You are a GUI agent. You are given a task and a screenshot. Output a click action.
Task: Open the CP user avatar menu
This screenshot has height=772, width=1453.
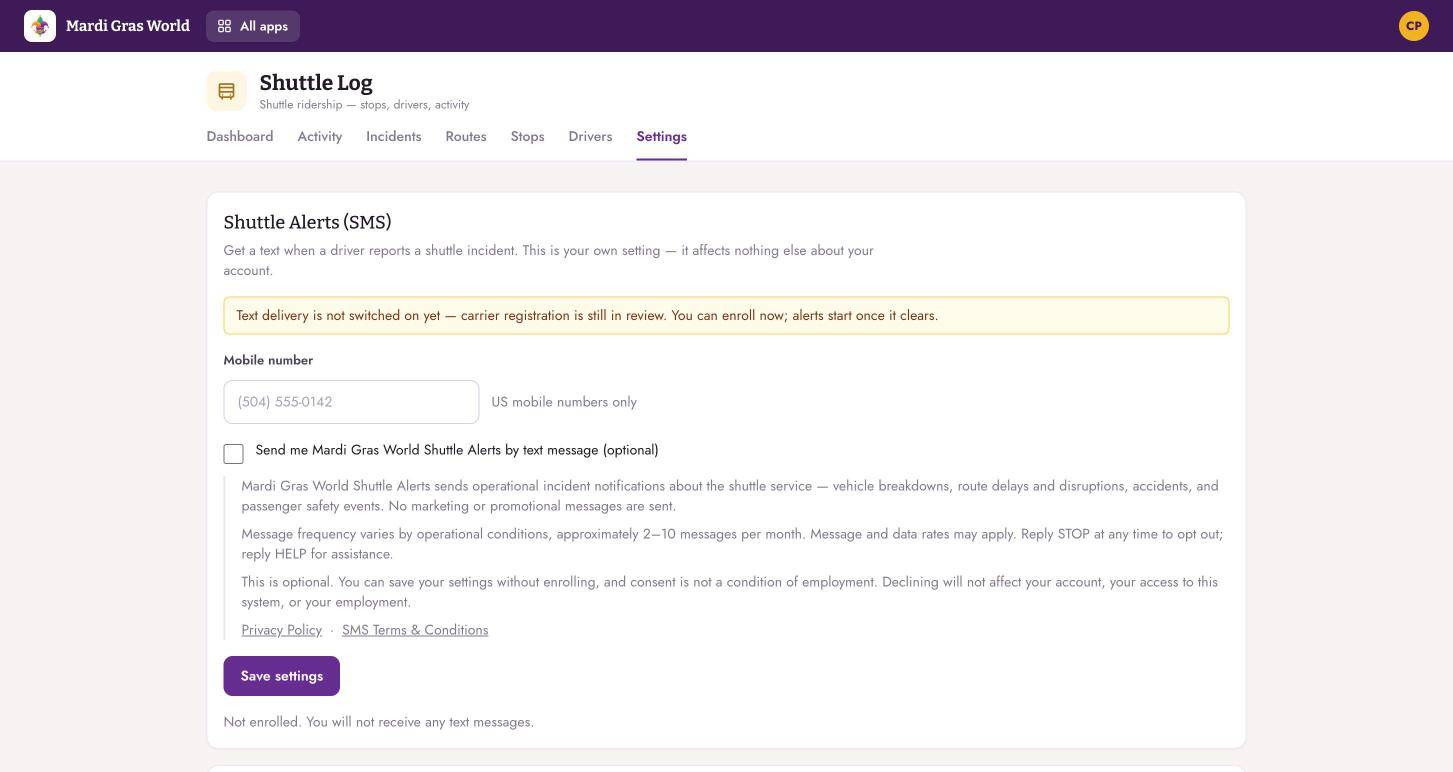pyautogui.click(x=1414, y=26)
